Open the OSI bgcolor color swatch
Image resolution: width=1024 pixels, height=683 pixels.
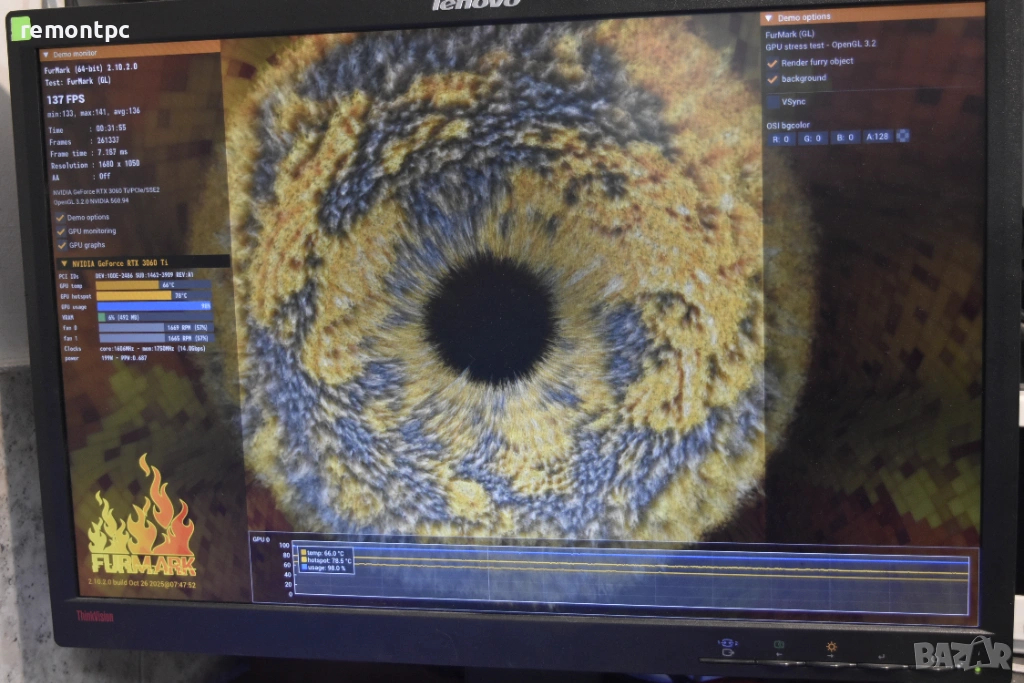tap(903, 136)
